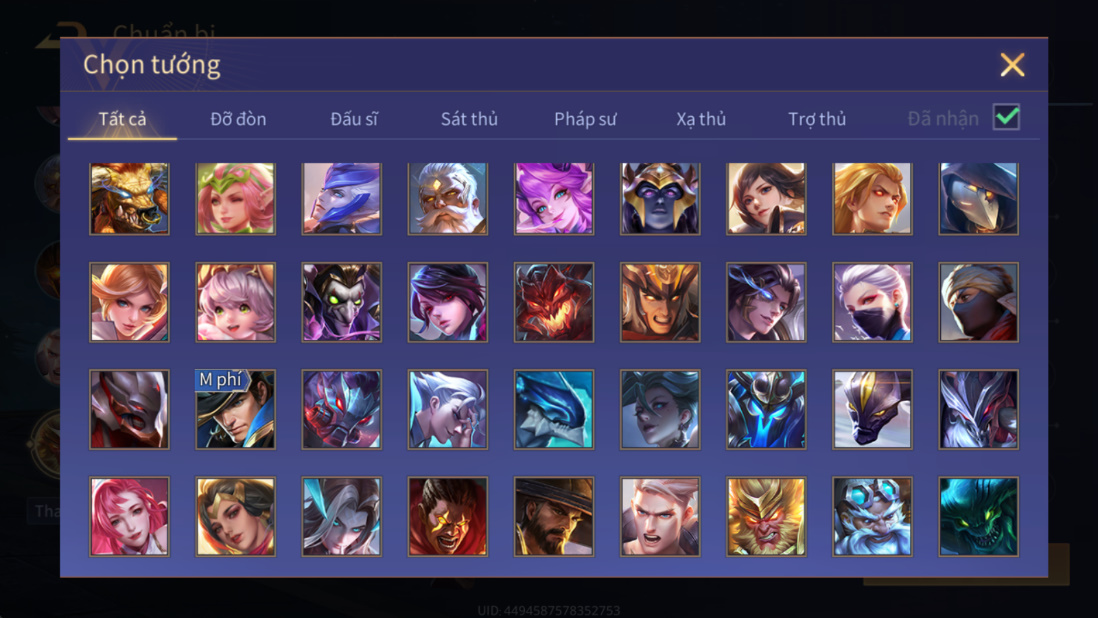Select the 'Tất cả' tab
This screenshot has width=1098, height=618.
123,119
